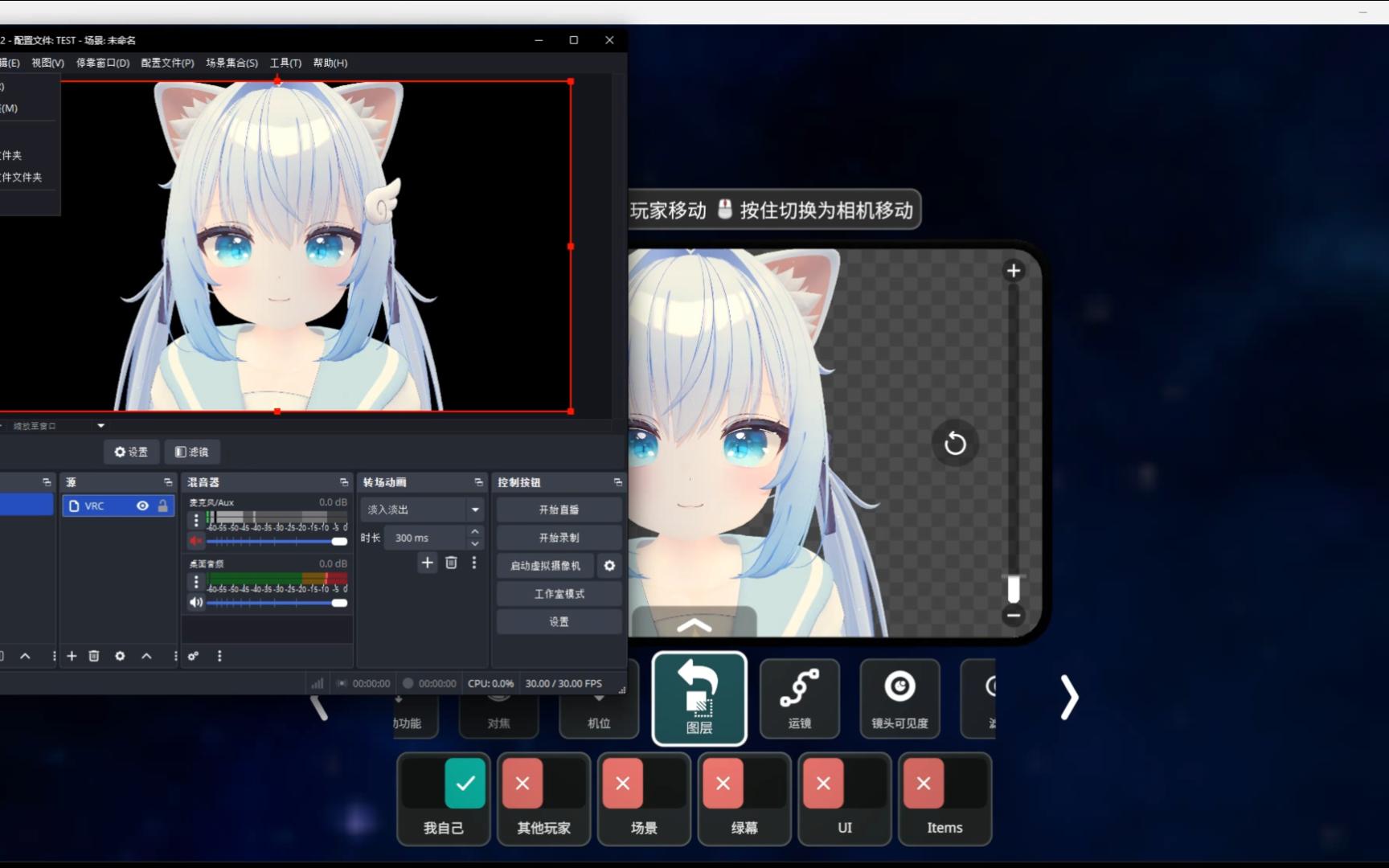Viewport: 1389px width, 868px height.
Task: Open advanced audio properties gears icon in mixer
Action: [193, 656]
